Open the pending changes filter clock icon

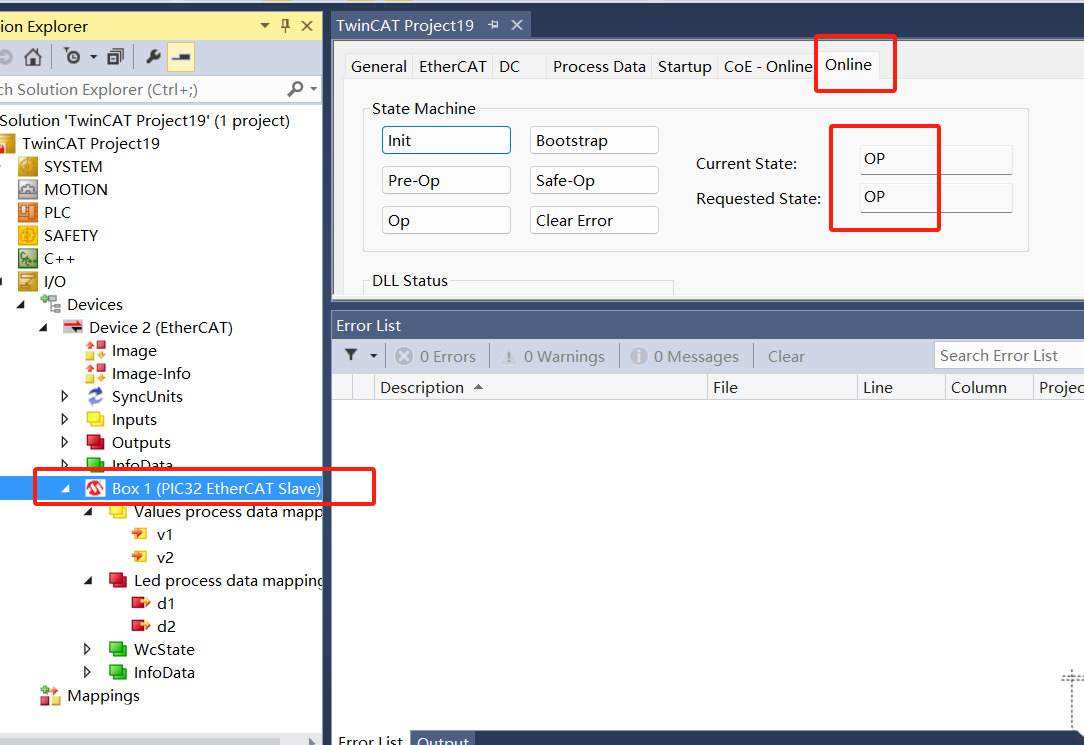coord(73,57)
